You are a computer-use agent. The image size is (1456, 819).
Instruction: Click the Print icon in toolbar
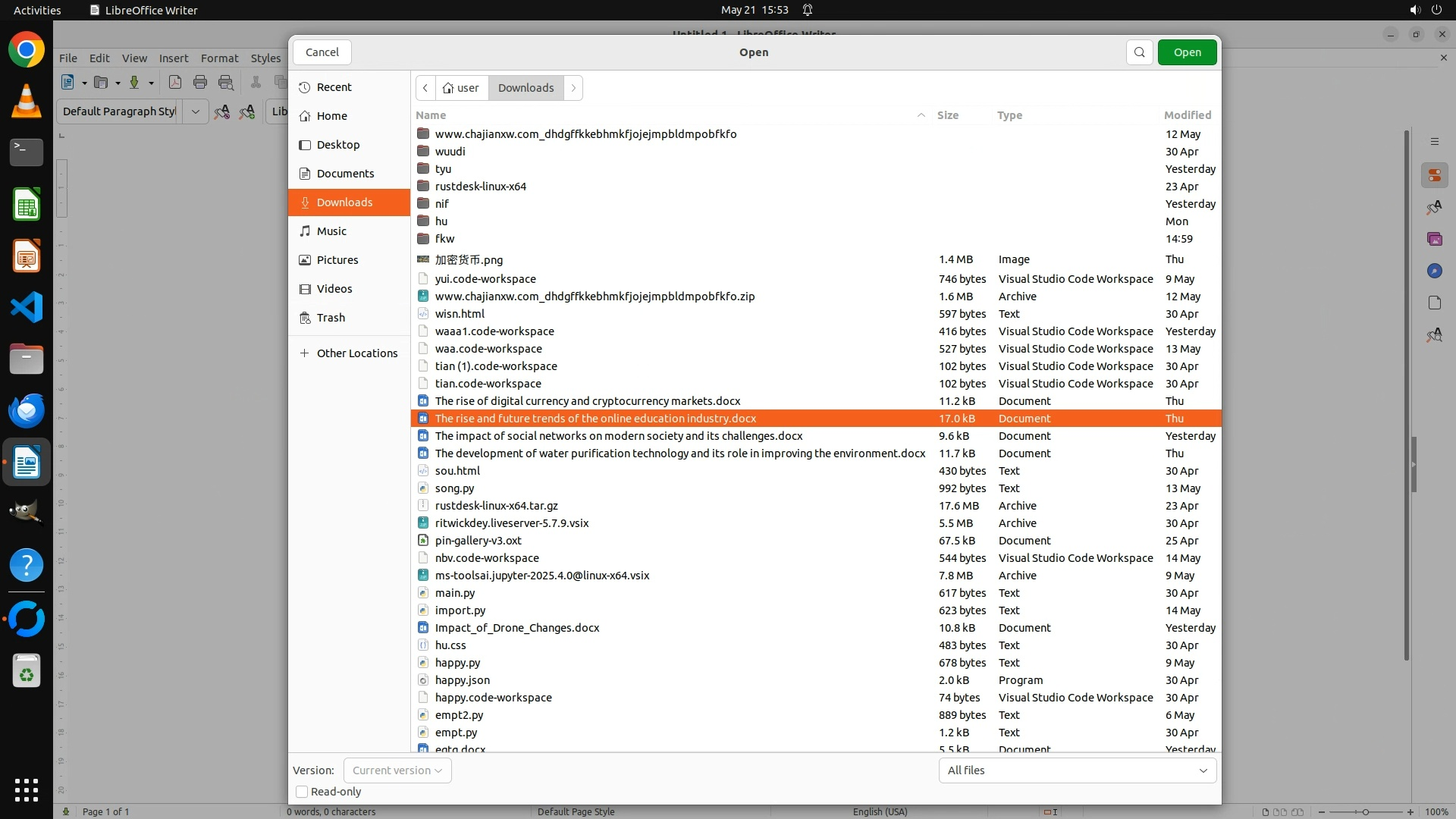(200, 83)
